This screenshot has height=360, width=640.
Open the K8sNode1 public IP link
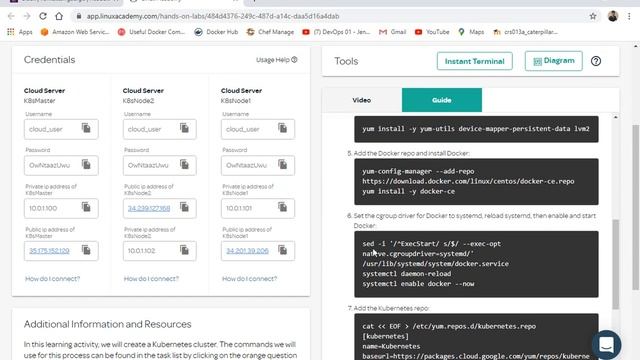(x=247, y=251)
